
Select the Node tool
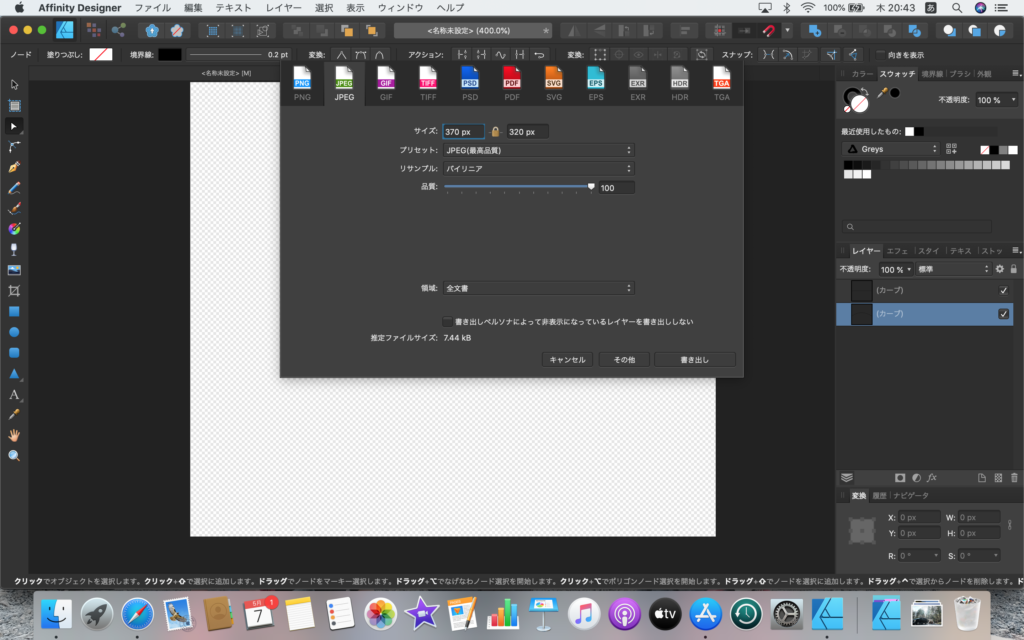14,126
